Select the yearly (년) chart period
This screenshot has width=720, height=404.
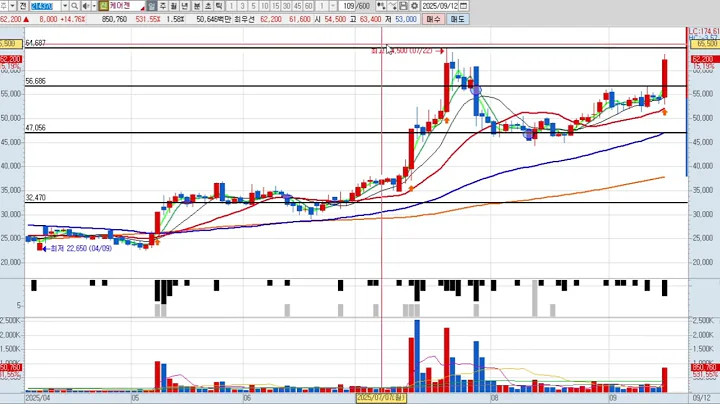click(x=185, y=6)
